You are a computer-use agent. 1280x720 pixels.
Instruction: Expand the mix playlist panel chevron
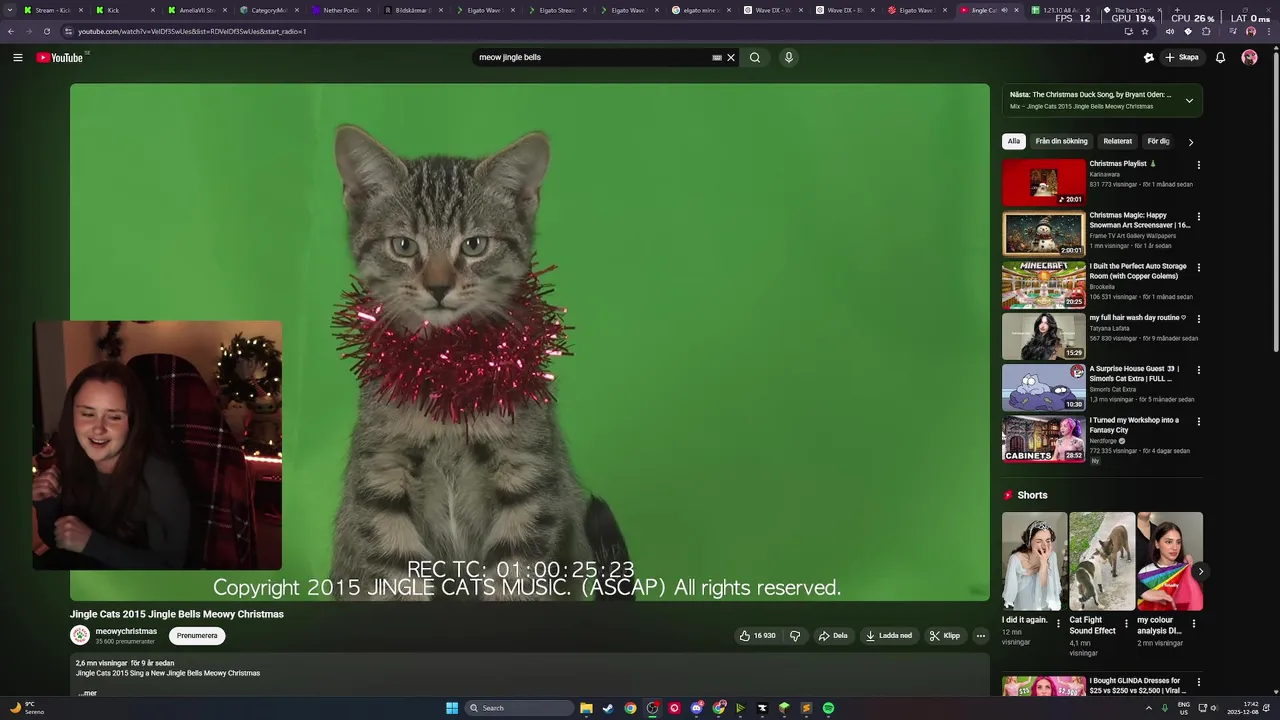(1189, 100)
